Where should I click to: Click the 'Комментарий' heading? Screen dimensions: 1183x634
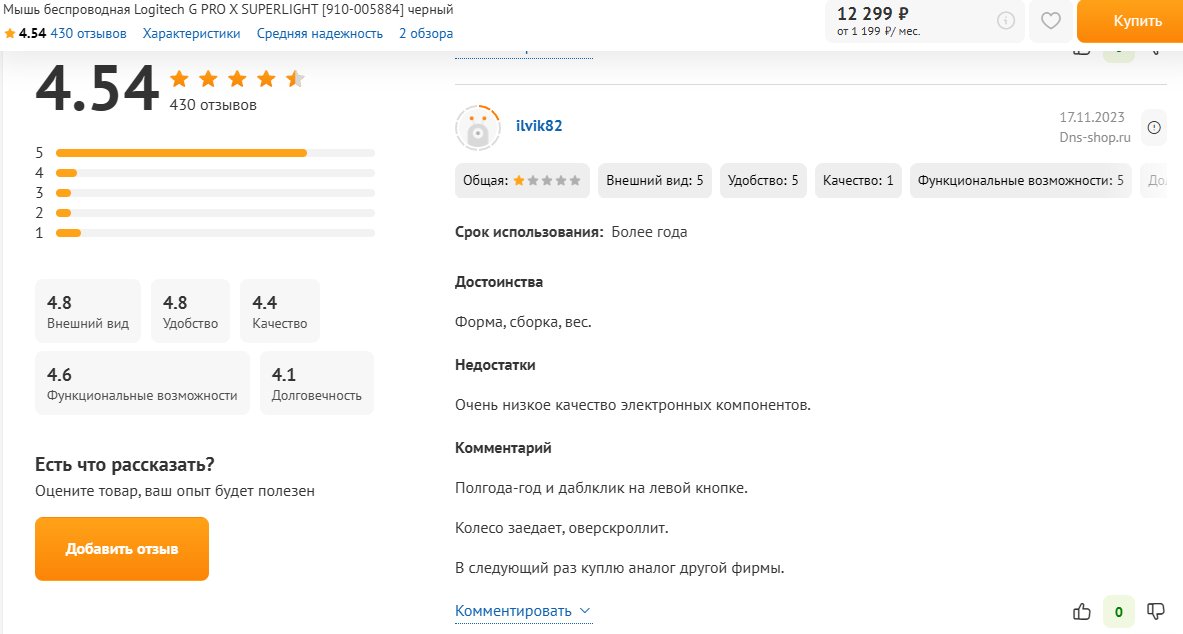pyautogui.click(x=503, y=448)
